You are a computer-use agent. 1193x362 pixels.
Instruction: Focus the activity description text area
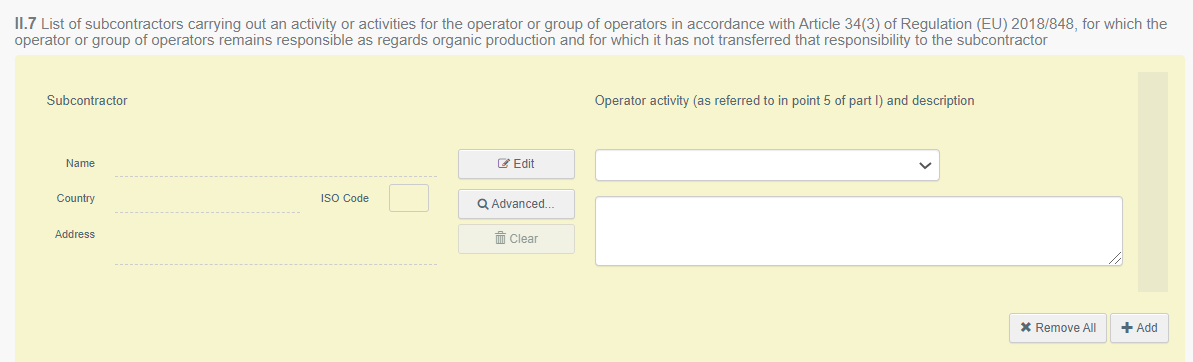click(x=858, y=231)
